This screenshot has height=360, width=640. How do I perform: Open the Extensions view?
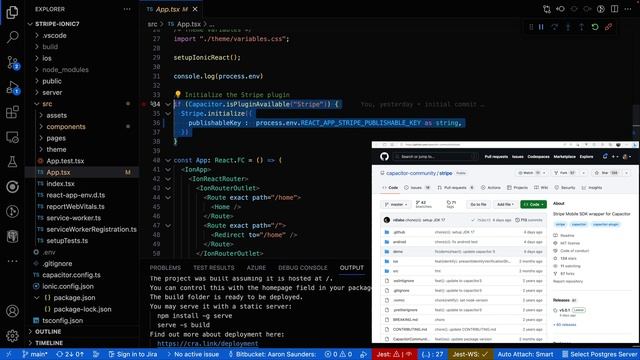pyautogui.click(x=12, y=112)
